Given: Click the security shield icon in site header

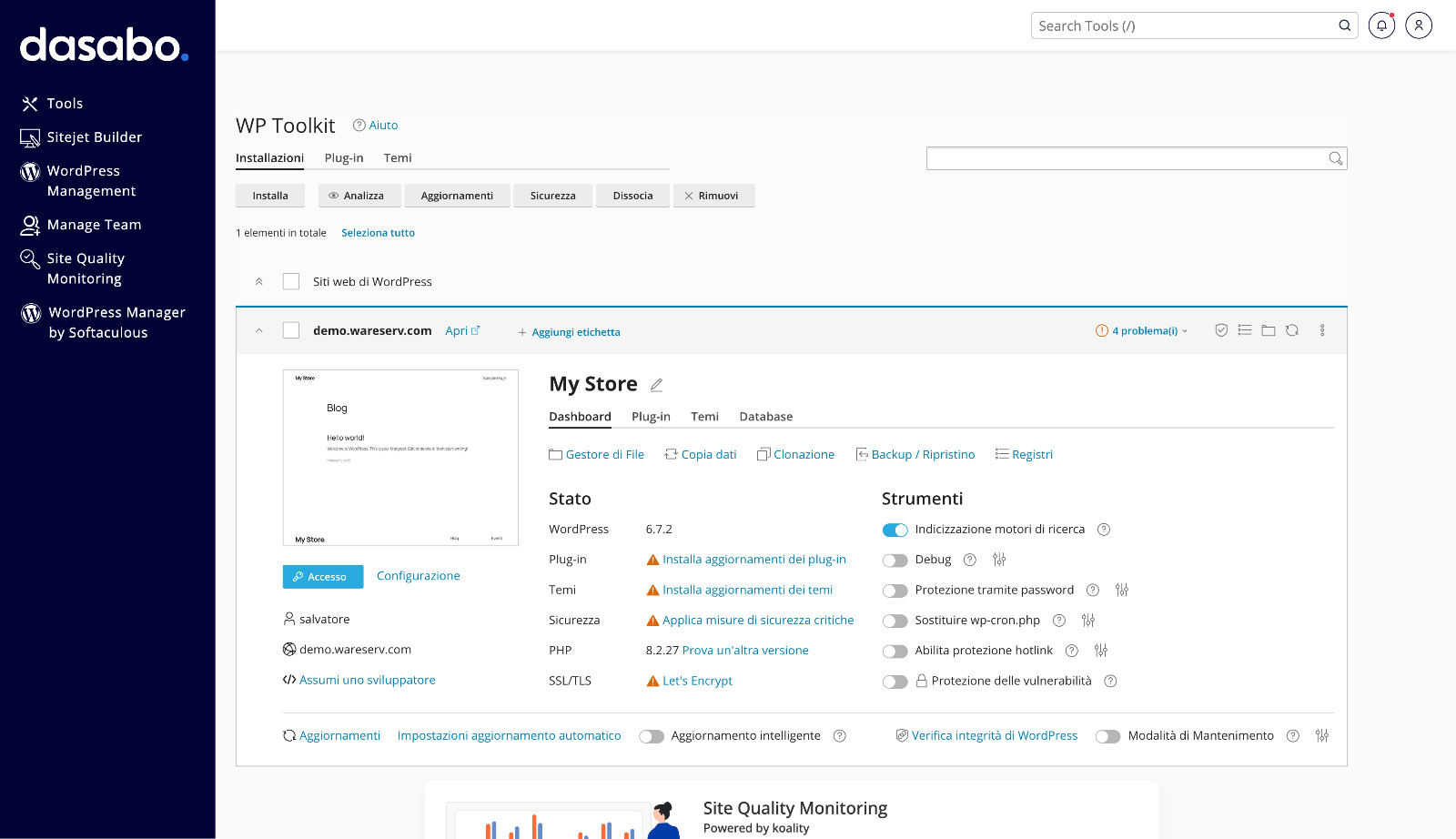Looking at the screenshot, I should coord(1221,330).
